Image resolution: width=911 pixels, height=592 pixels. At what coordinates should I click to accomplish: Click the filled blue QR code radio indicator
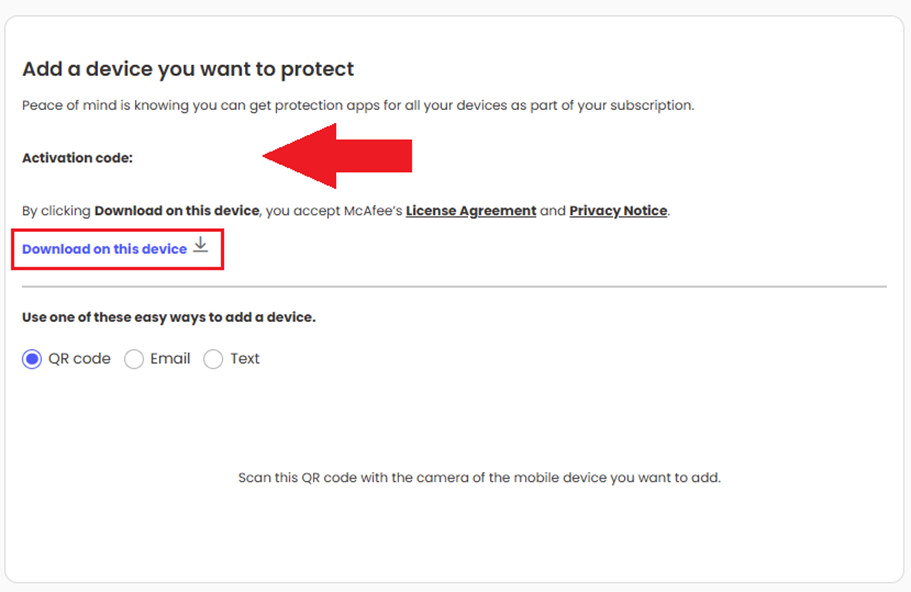(x=31, y=358)
